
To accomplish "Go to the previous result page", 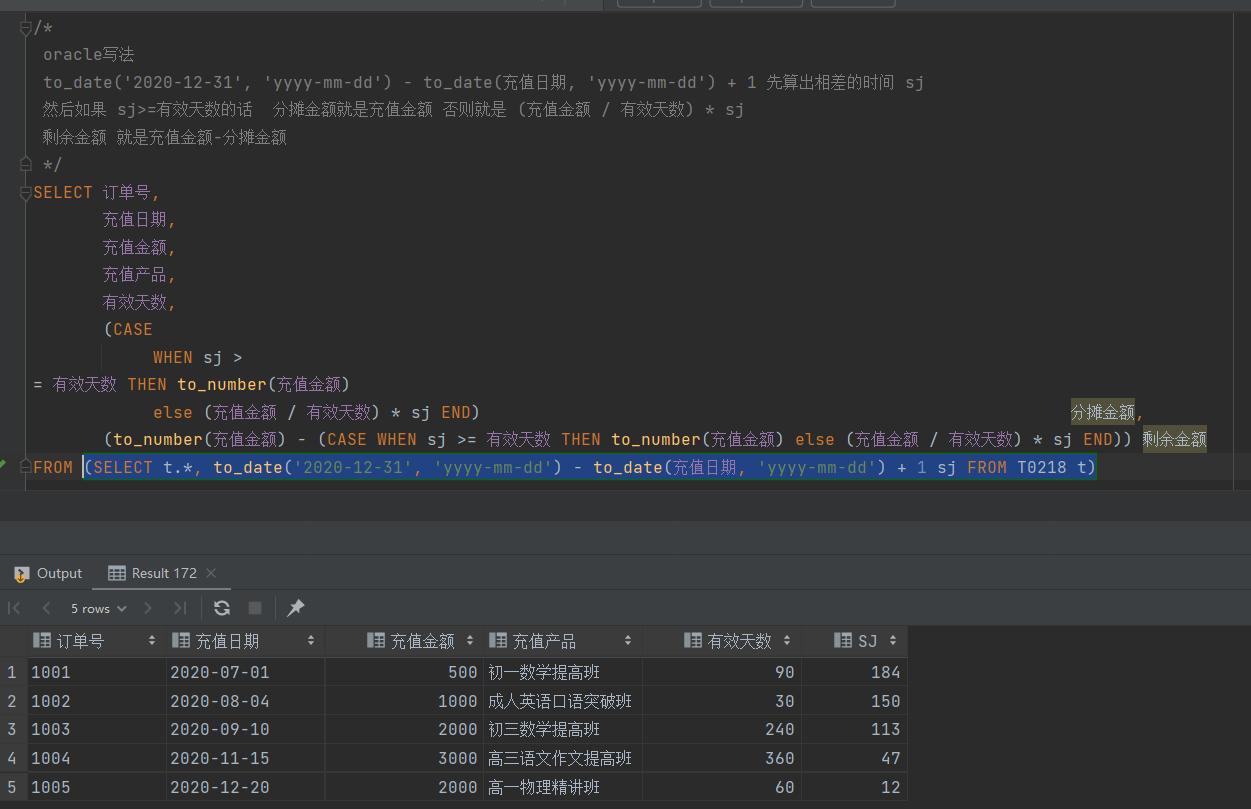I will pyautogui.click(x=46, y=608).
